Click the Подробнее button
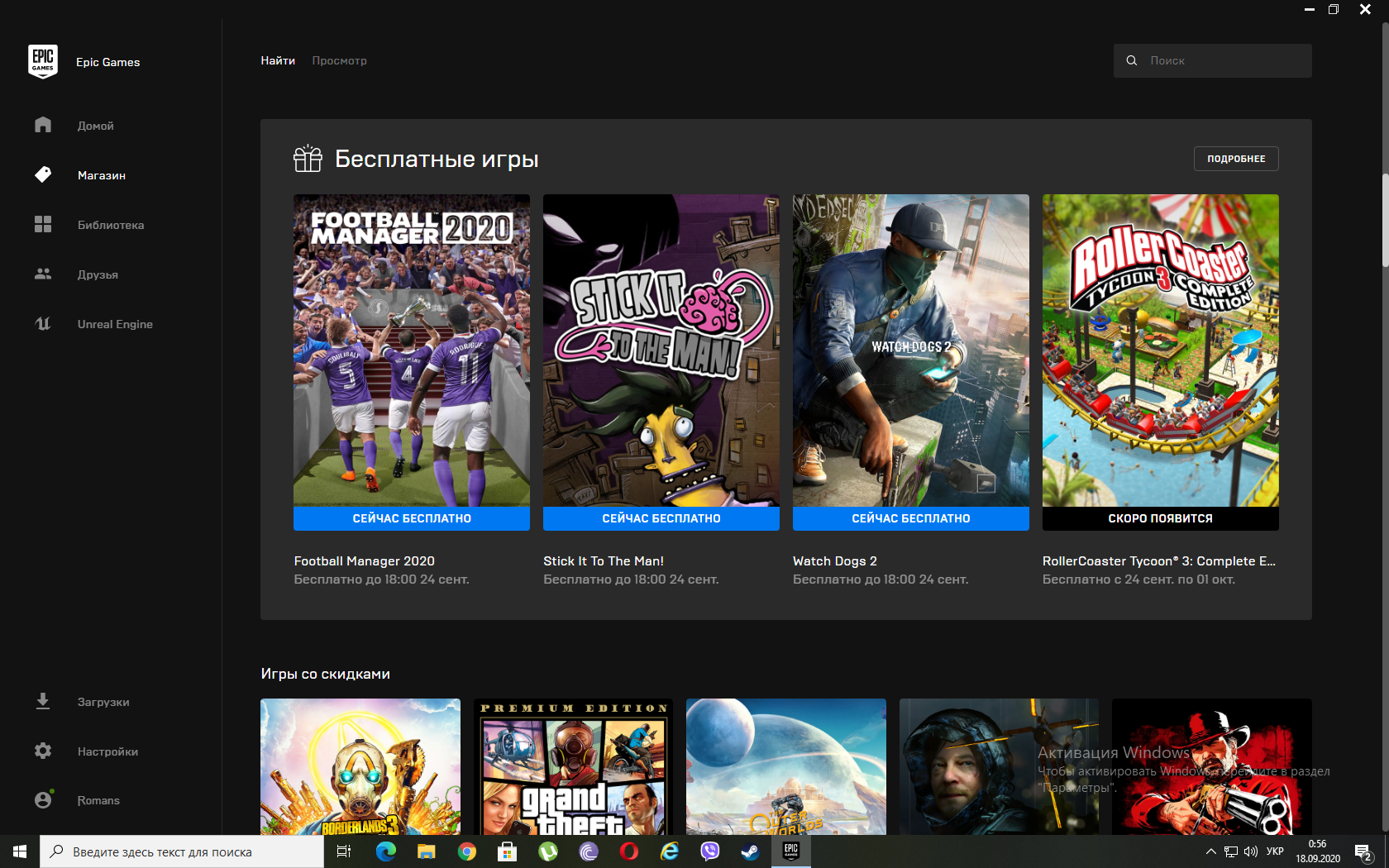Viewport: 1389px width, 868px height. [x=1236, y=159]
